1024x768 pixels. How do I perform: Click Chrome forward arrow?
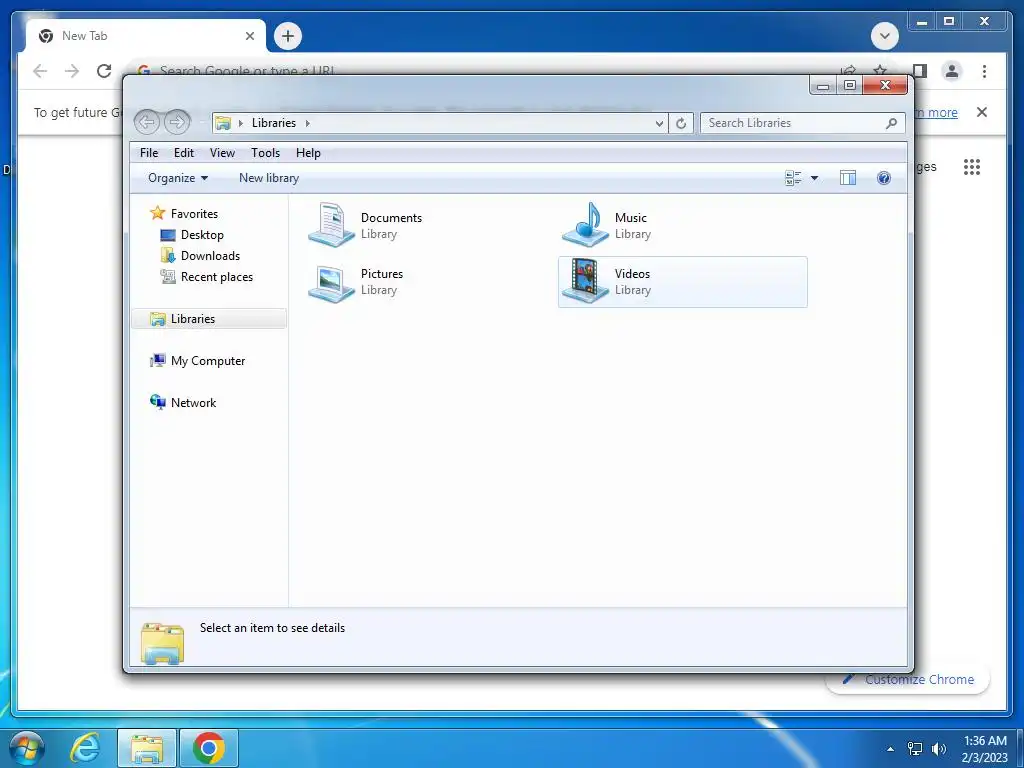[72, 71]
